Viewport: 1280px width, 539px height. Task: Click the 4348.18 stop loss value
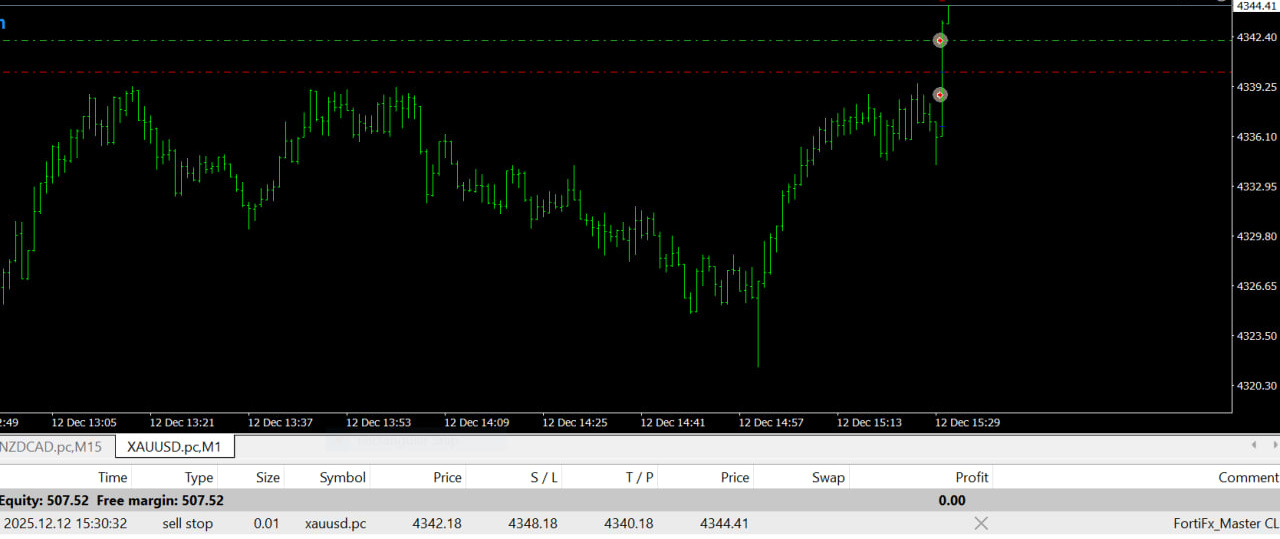tap(533, 523)
